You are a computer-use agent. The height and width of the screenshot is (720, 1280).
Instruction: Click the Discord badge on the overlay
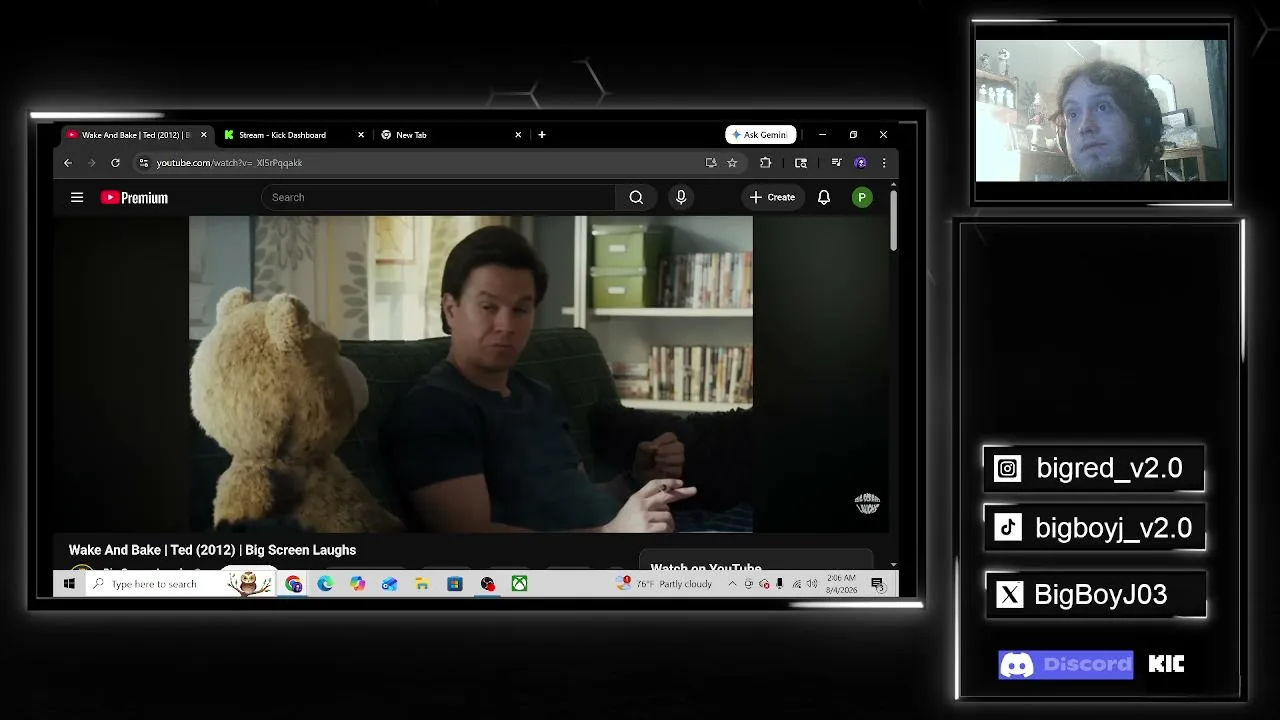click(1066, 664)
